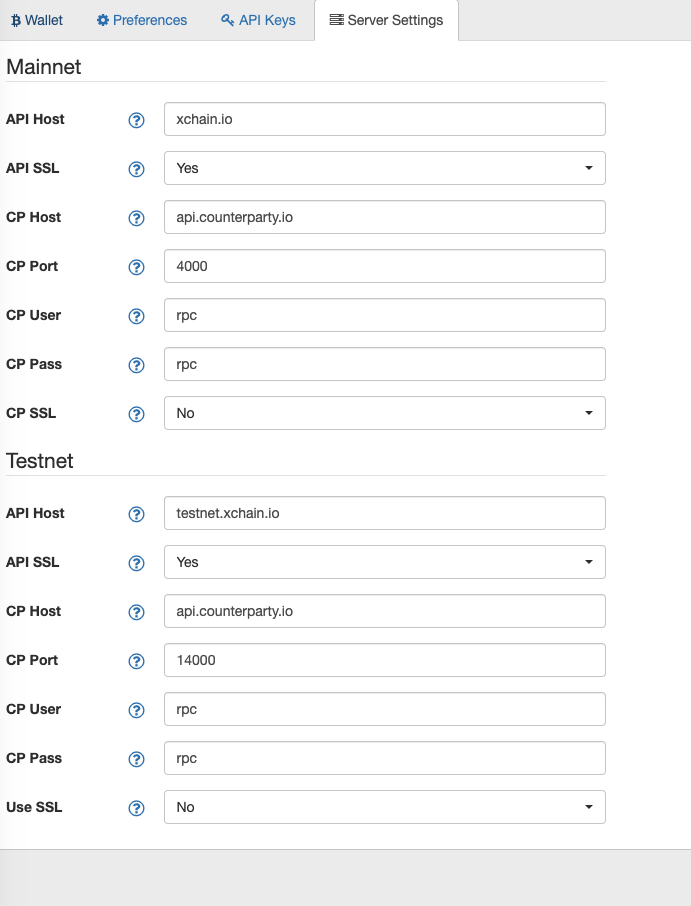
Task: Expand Testnet Use SSL dropdown
Action: click(385, 807)
